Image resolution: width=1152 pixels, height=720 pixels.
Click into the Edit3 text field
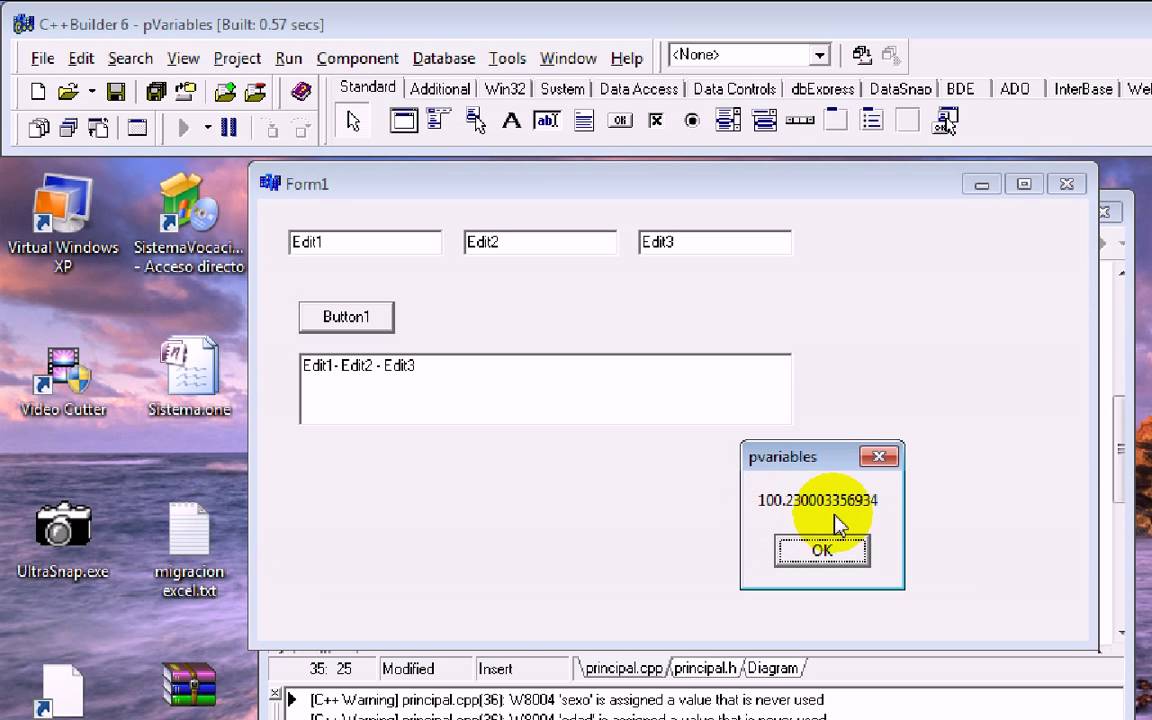(x=716, y=242)
